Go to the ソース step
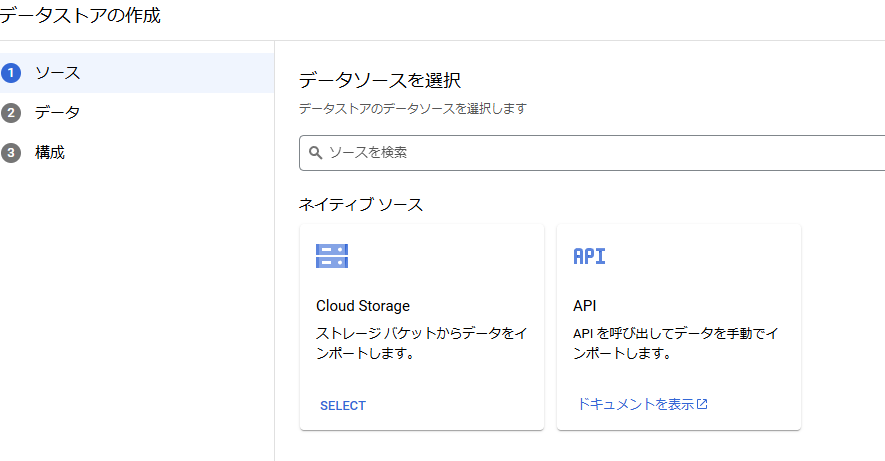 pos(137,73)
